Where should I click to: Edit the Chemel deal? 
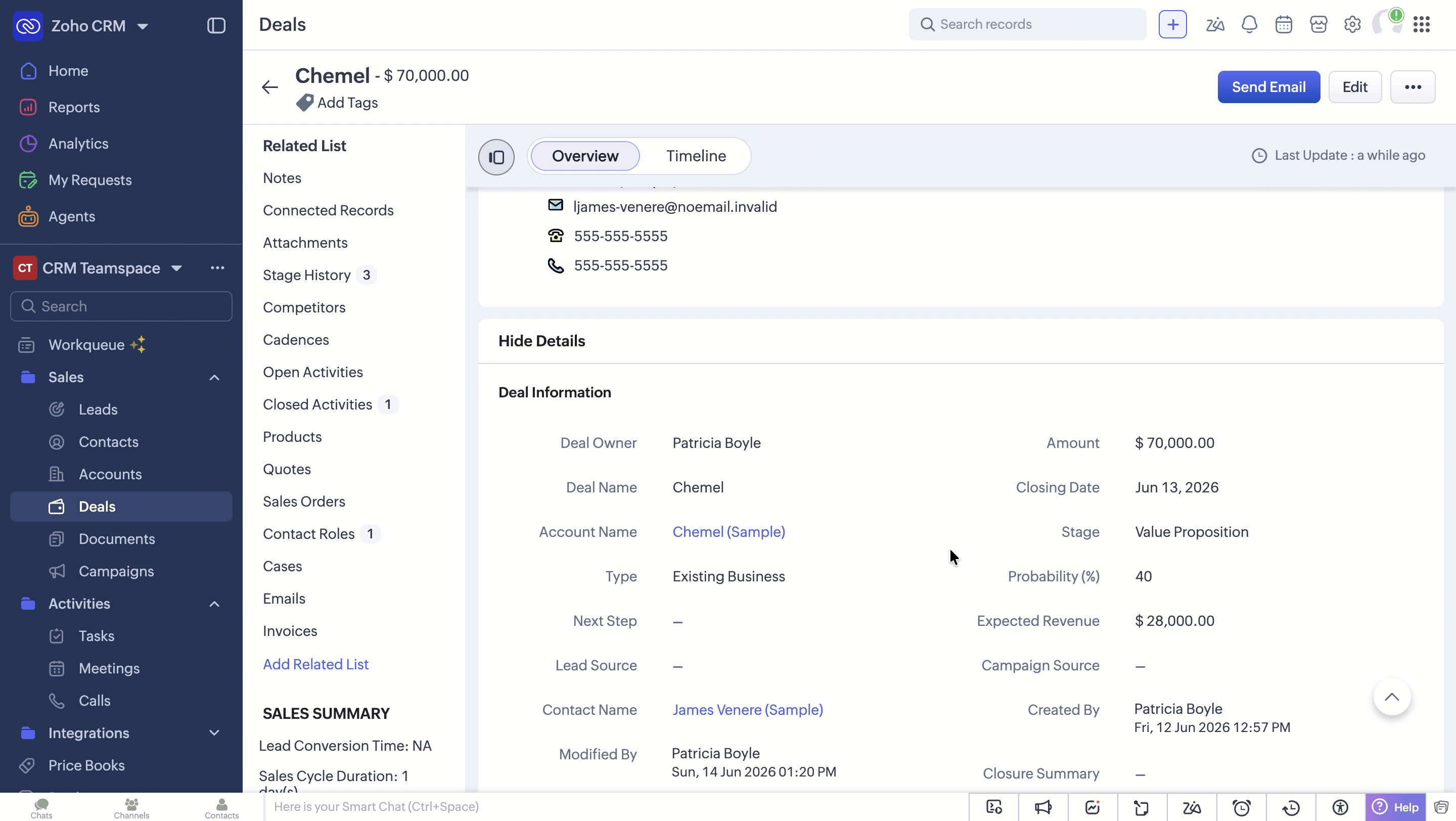1355,87
